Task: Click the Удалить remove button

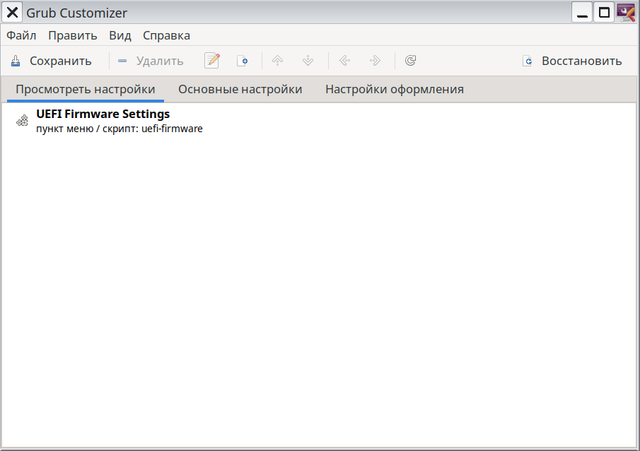Action: [x=151, y=61]
